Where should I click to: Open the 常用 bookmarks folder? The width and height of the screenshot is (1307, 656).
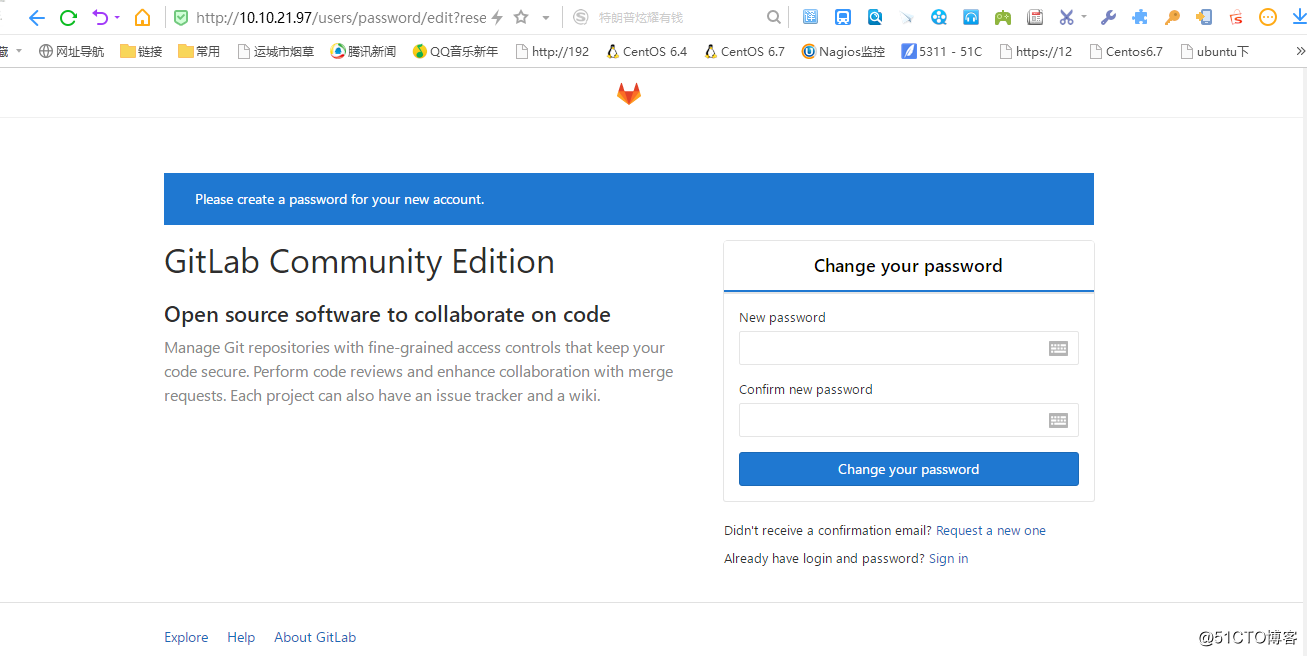coord(199,51)
